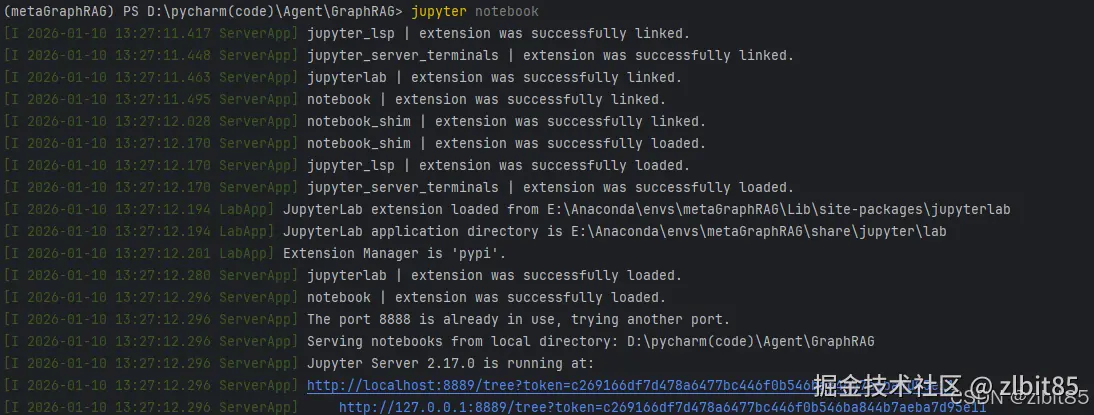The image size is (1094, 415).
Task: Click the 'notebook_shim' successfully loaded line
Action: (506, 143)
